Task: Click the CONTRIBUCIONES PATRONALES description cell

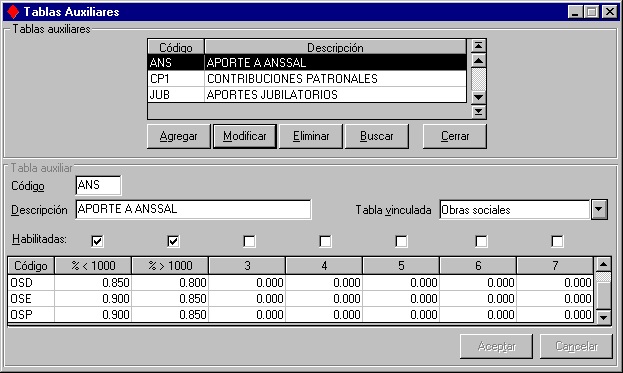Action: pos(335,79)
